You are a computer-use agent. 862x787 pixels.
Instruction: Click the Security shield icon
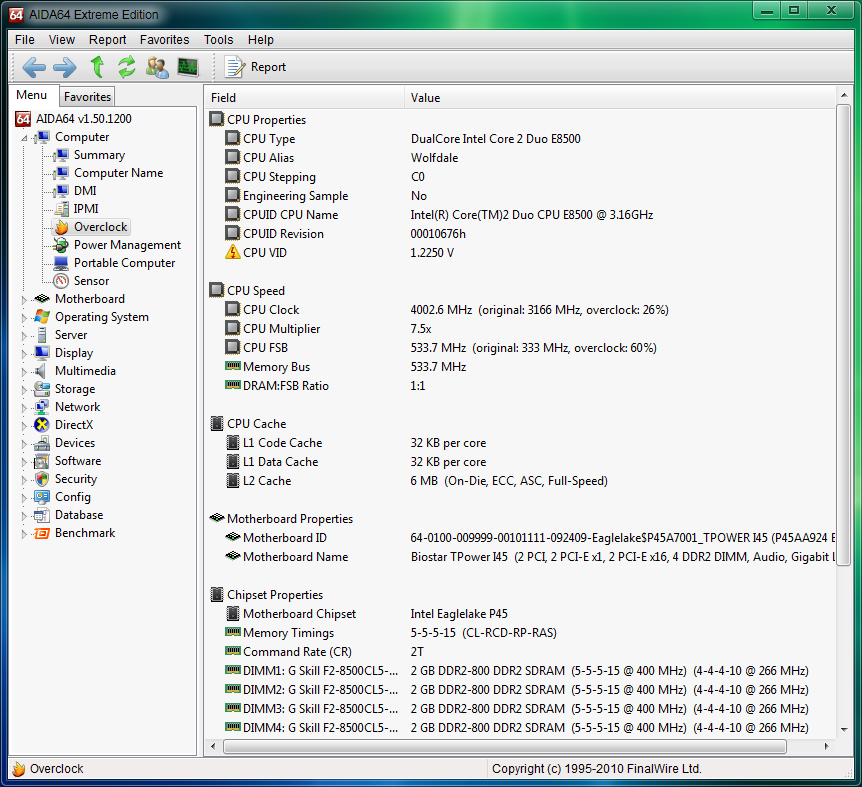click(x=42, y=479)
